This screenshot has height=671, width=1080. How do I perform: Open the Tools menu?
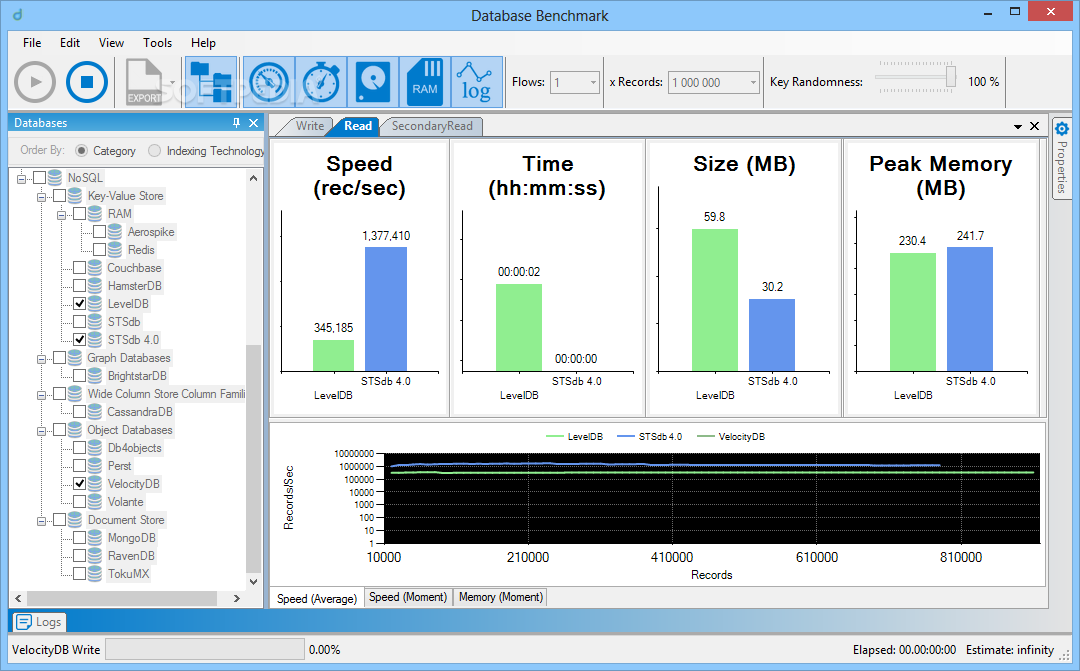tap(157, 43)
